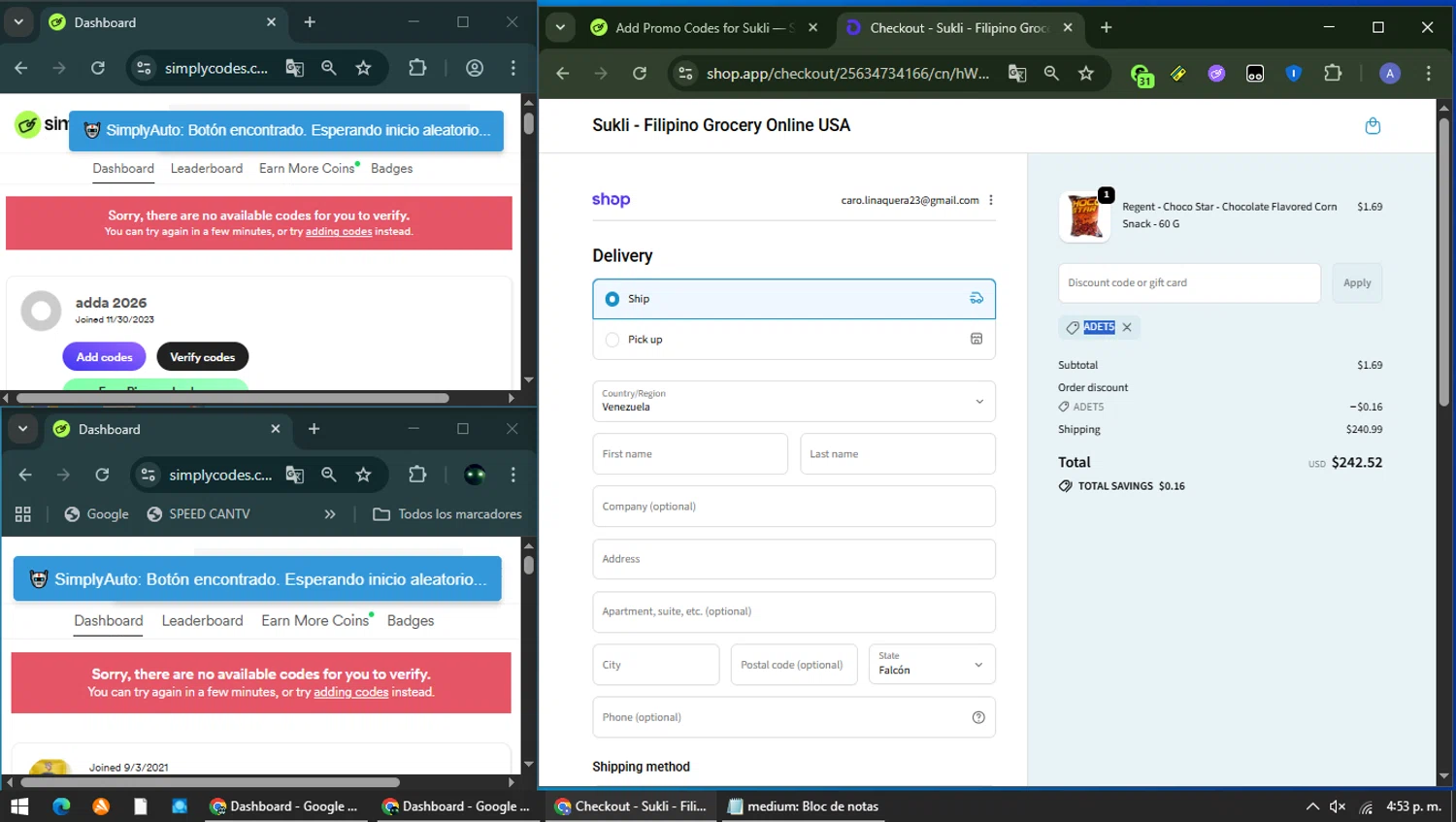Click zoom magnifier icon in checkout window address bar
Screen dimensions: 1456x822
tap(1051, 74)
